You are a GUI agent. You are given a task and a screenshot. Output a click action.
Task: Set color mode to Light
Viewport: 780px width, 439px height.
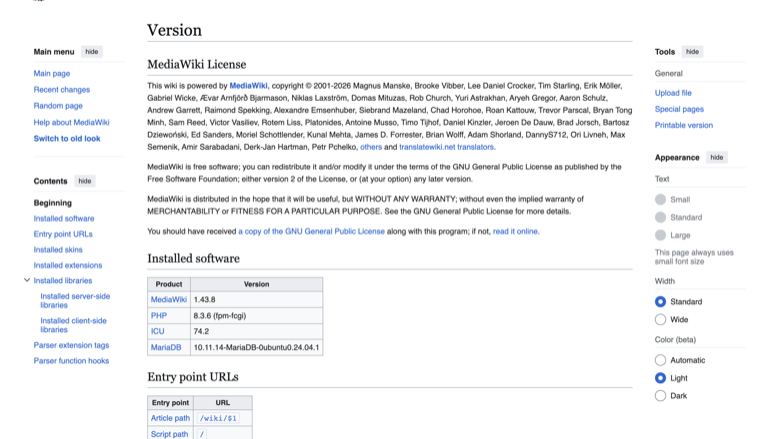tap(660, 378)
